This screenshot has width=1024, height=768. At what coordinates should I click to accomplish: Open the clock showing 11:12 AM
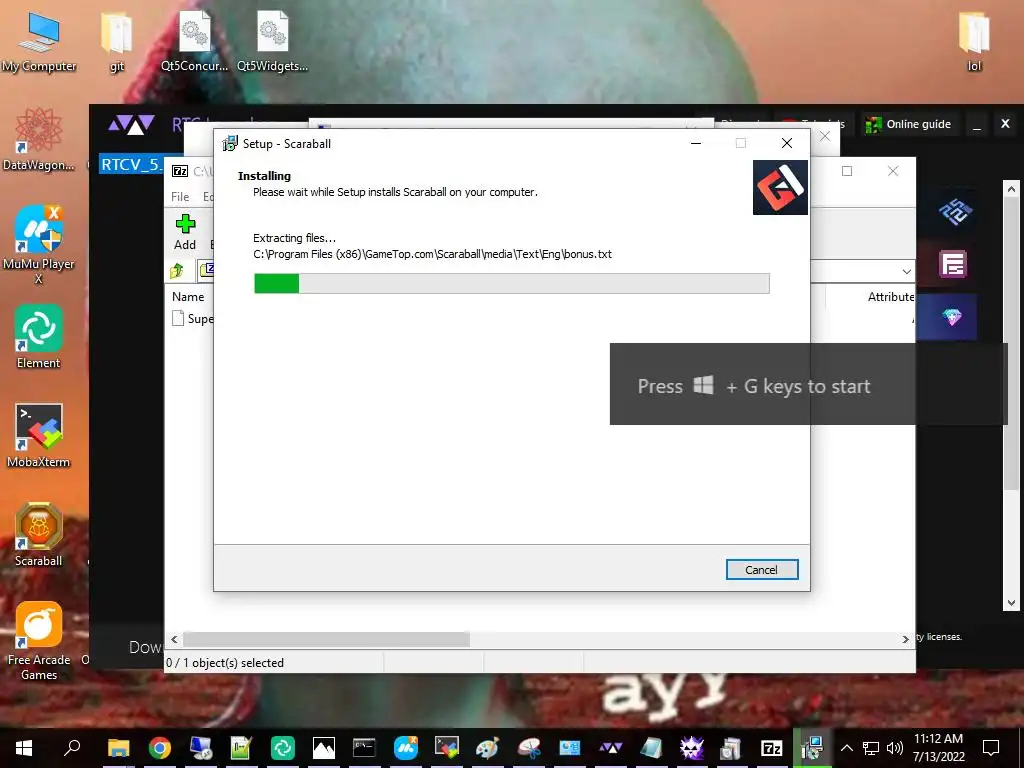938,748
